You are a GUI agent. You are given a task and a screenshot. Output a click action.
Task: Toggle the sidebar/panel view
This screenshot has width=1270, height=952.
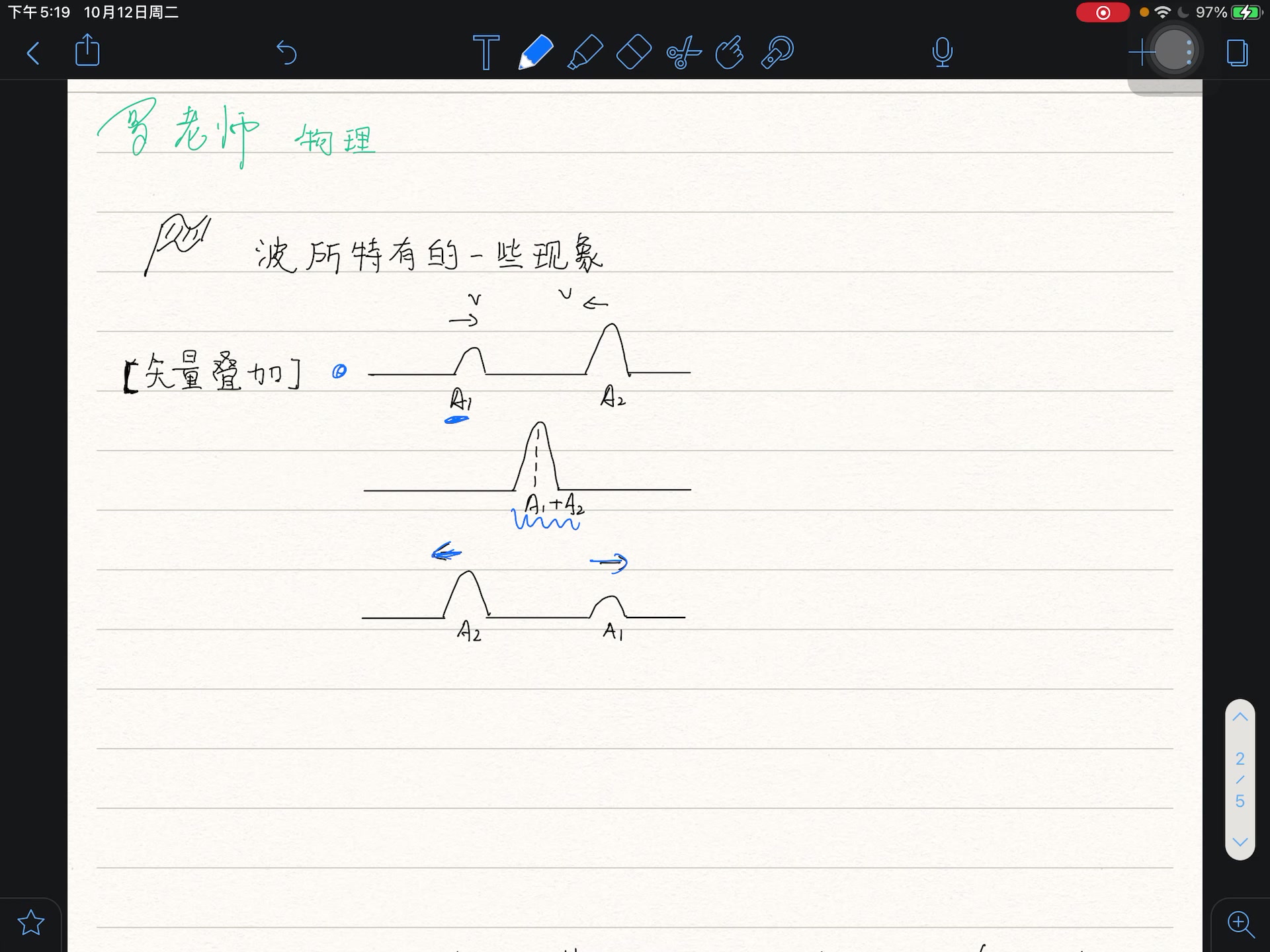[x=1237, y=52]
